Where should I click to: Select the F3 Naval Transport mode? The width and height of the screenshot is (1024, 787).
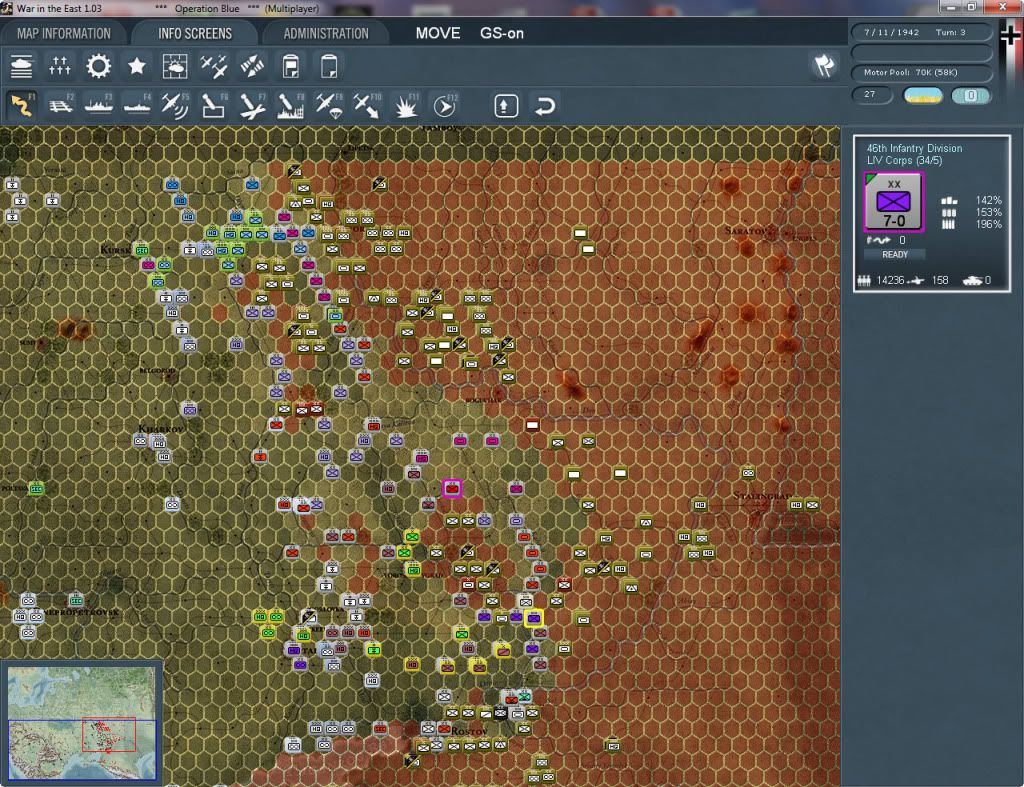[99, 105]
